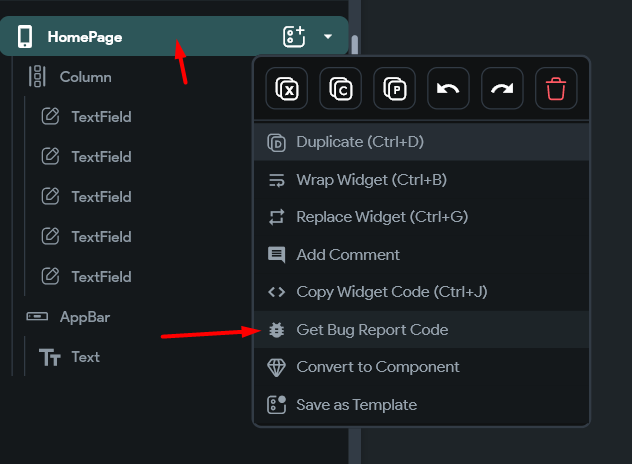Click the bug icon beside Get Bug Report Code
Screen dimensions: 632x464
click(276, 330)
